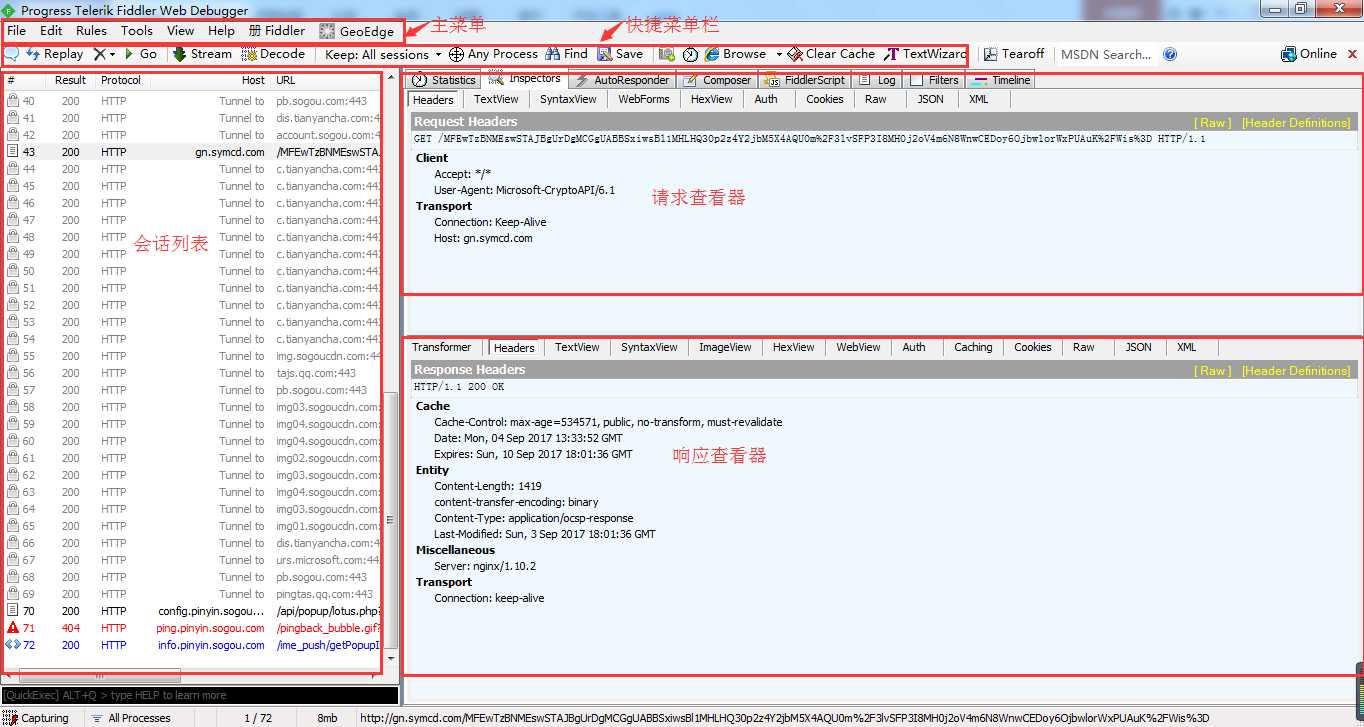Click the timer clock icon in toolbar
Viewport: 1364px width, 727px height.
click(690, 54)
